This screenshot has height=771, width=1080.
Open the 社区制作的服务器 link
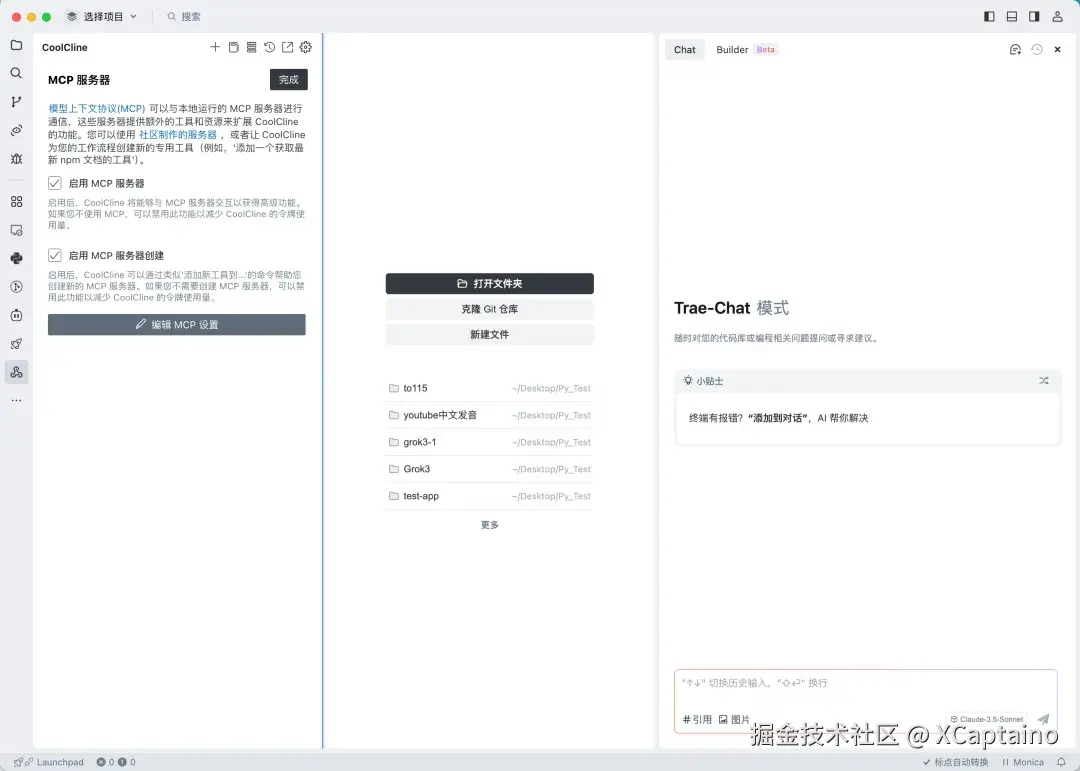tap(178, 134)
